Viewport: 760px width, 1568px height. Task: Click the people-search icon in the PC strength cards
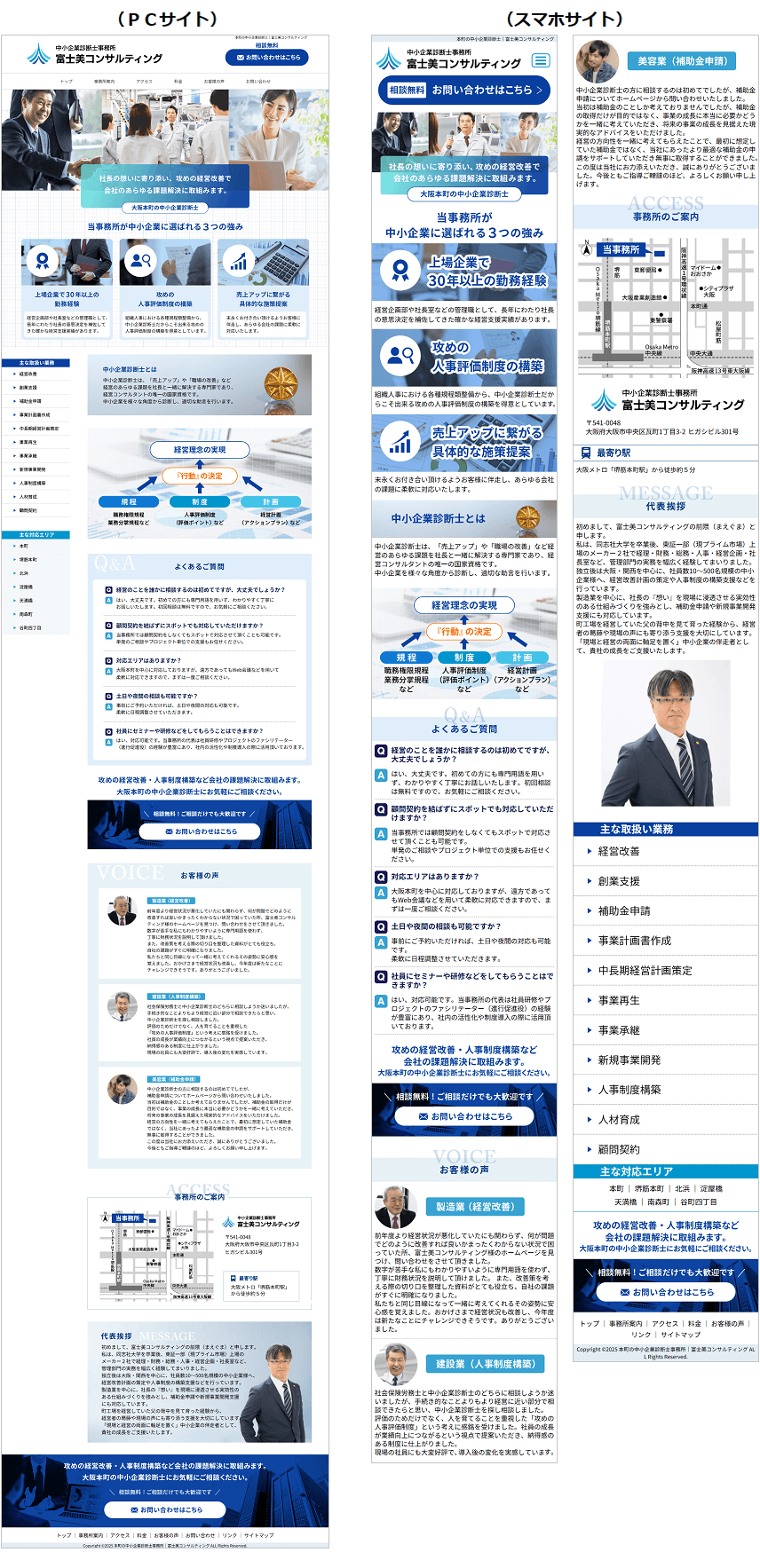(140, 261)
